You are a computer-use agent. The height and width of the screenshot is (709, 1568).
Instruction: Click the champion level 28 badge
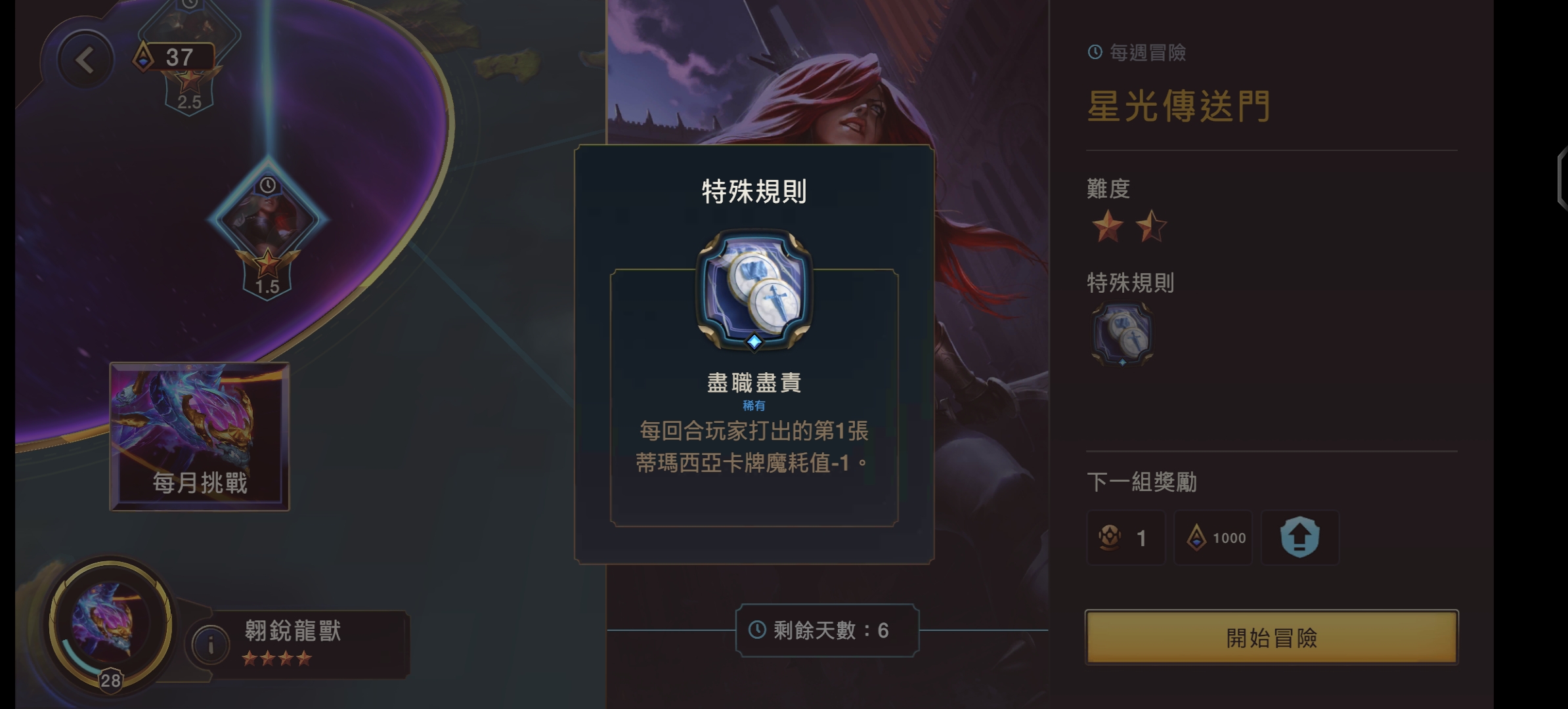click(x=110, y=680)
